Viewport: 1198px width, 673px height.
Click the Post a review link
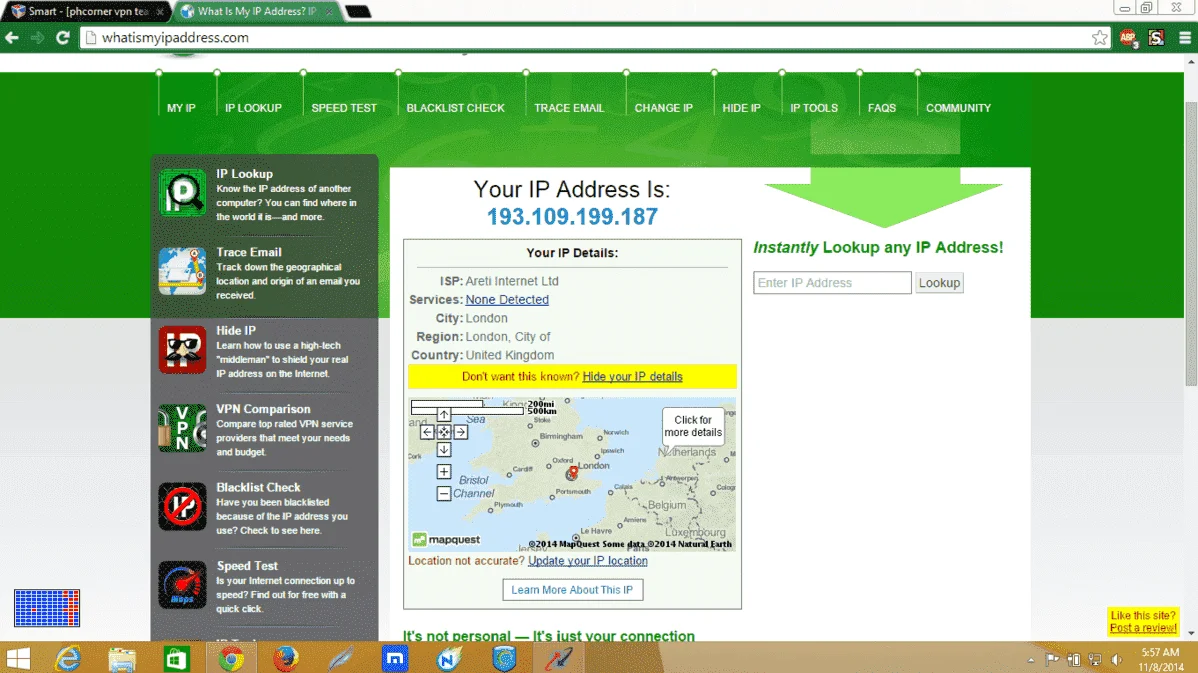1143,628
